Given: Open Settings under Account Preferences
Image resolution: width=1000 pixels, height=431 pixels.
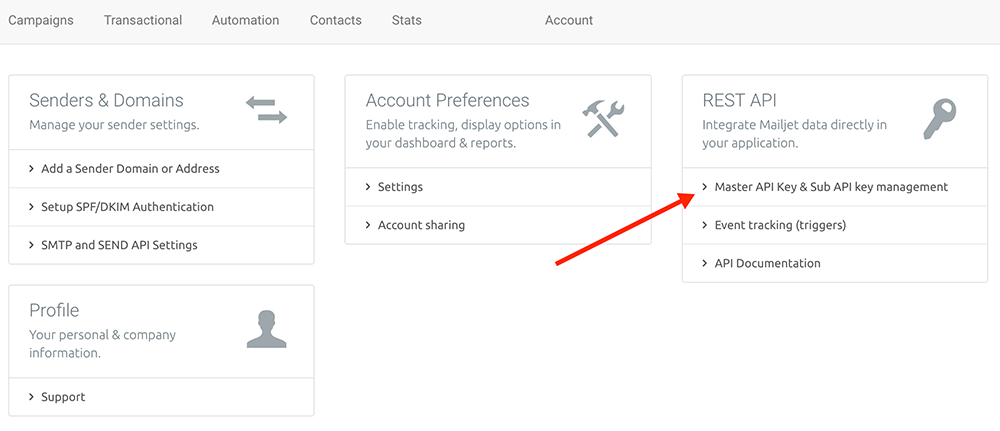Looking at the screenshot, I should (401, 187).
